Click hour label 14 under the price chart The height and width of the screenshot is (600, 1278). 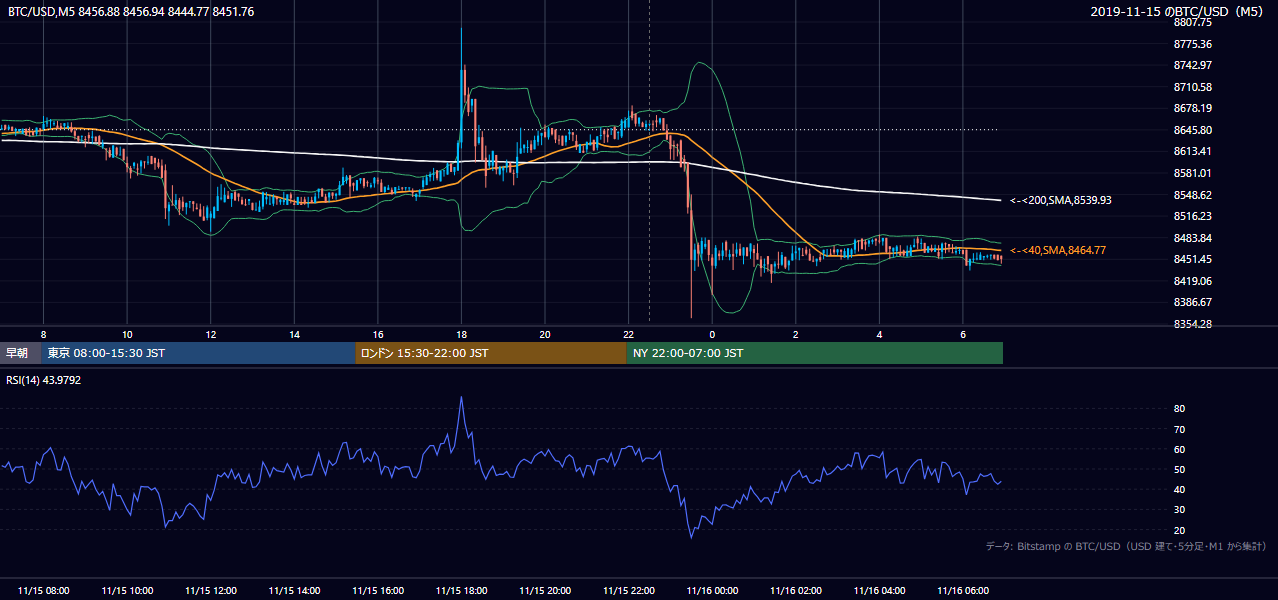click(294, 334)
